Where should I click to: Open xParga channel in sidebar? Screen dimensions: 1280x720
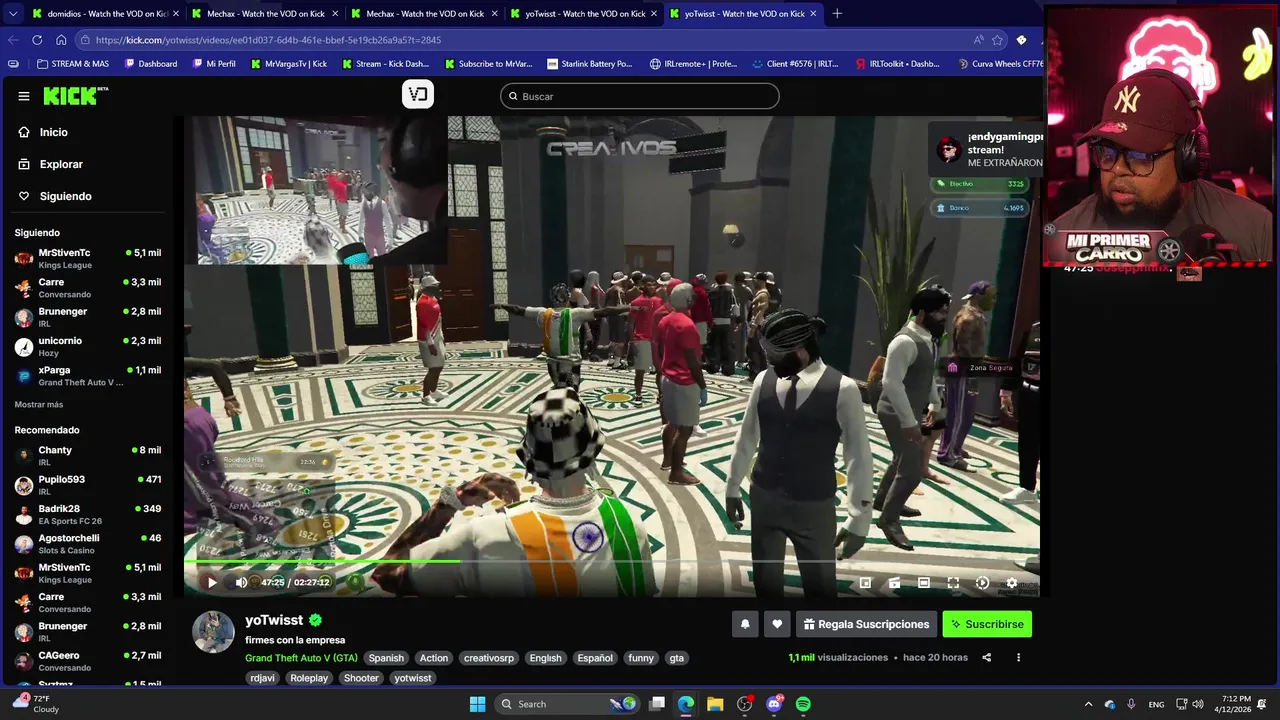click(88, 376)
